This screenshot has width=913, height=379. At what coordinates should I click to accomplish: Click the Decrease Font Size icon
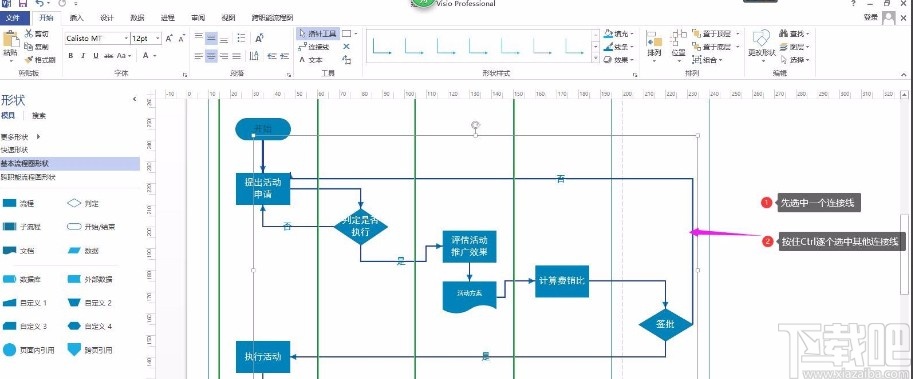[182, 38]
